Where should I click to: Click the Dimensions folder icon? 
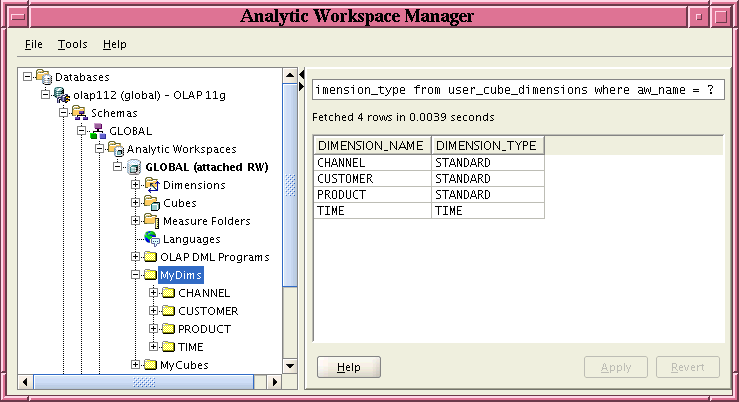pos(152,185)
